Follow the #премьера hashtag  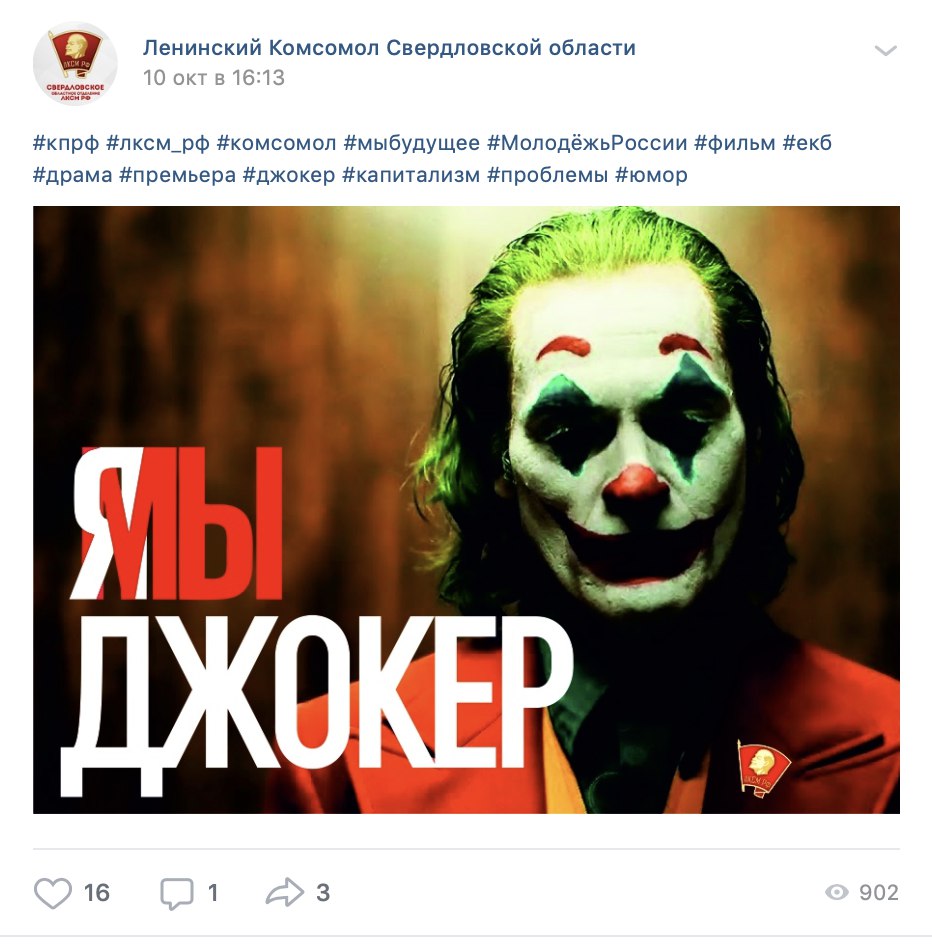pyautogui.click(x=178, y=175)
